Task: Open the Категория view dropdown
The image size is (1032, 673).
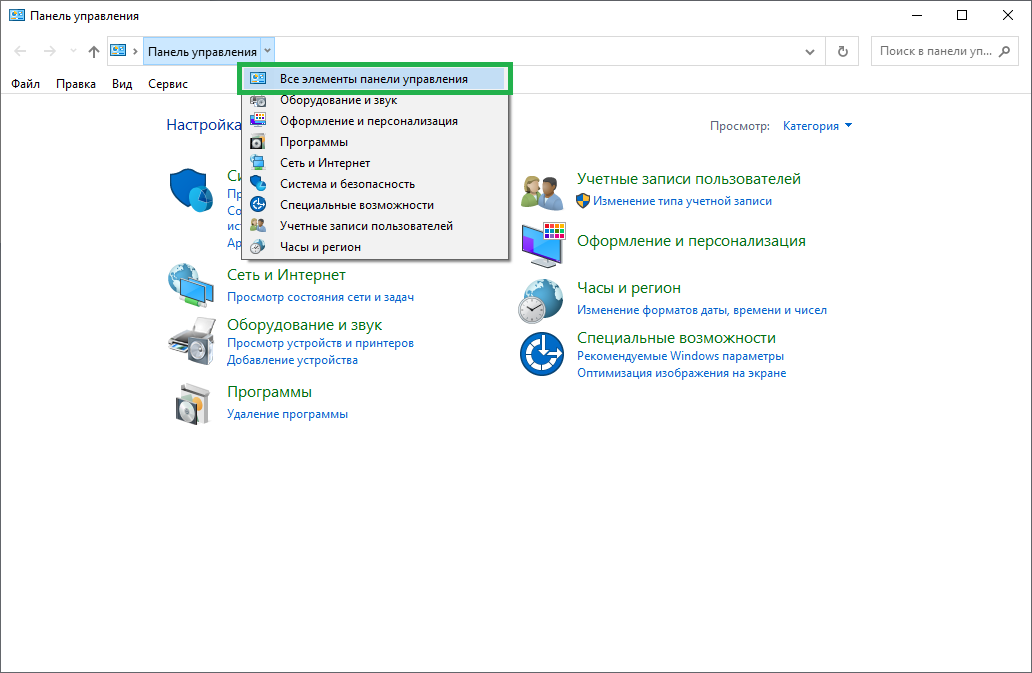Action: point(817,126)
